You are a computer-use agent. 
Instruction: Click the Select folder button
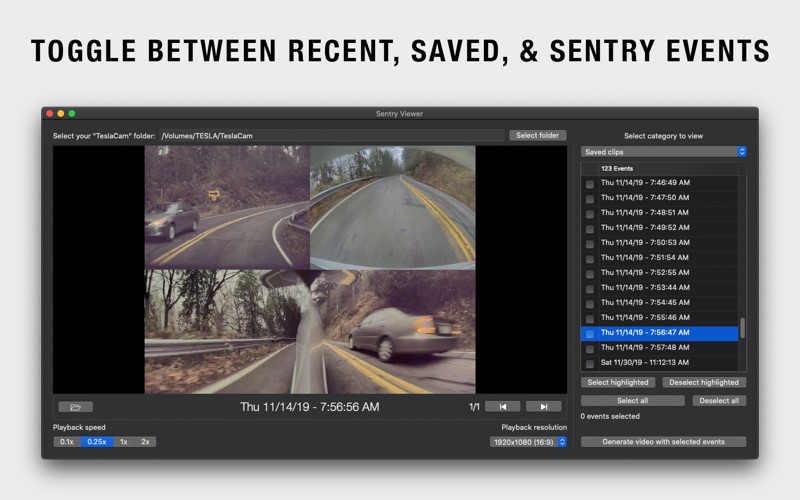pos(537,135)
